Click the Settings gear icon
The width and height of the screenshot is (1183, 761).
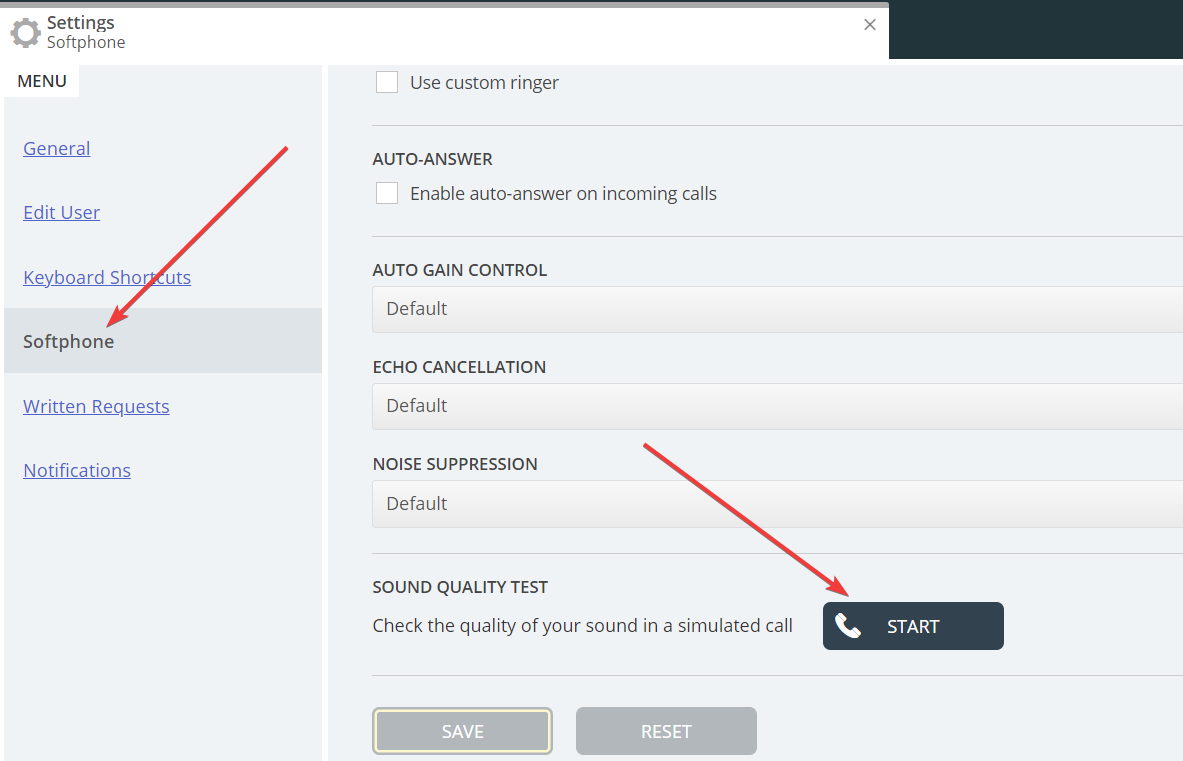coord(25,32)
